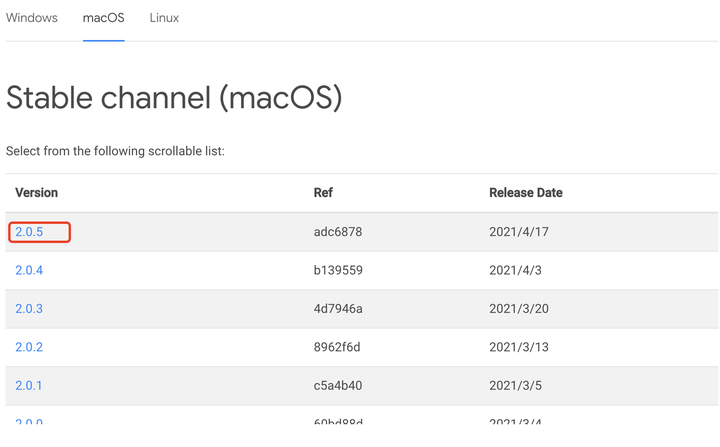Select ref c5a4b40 cell
The image size is (720, 447).
(338, 385)
